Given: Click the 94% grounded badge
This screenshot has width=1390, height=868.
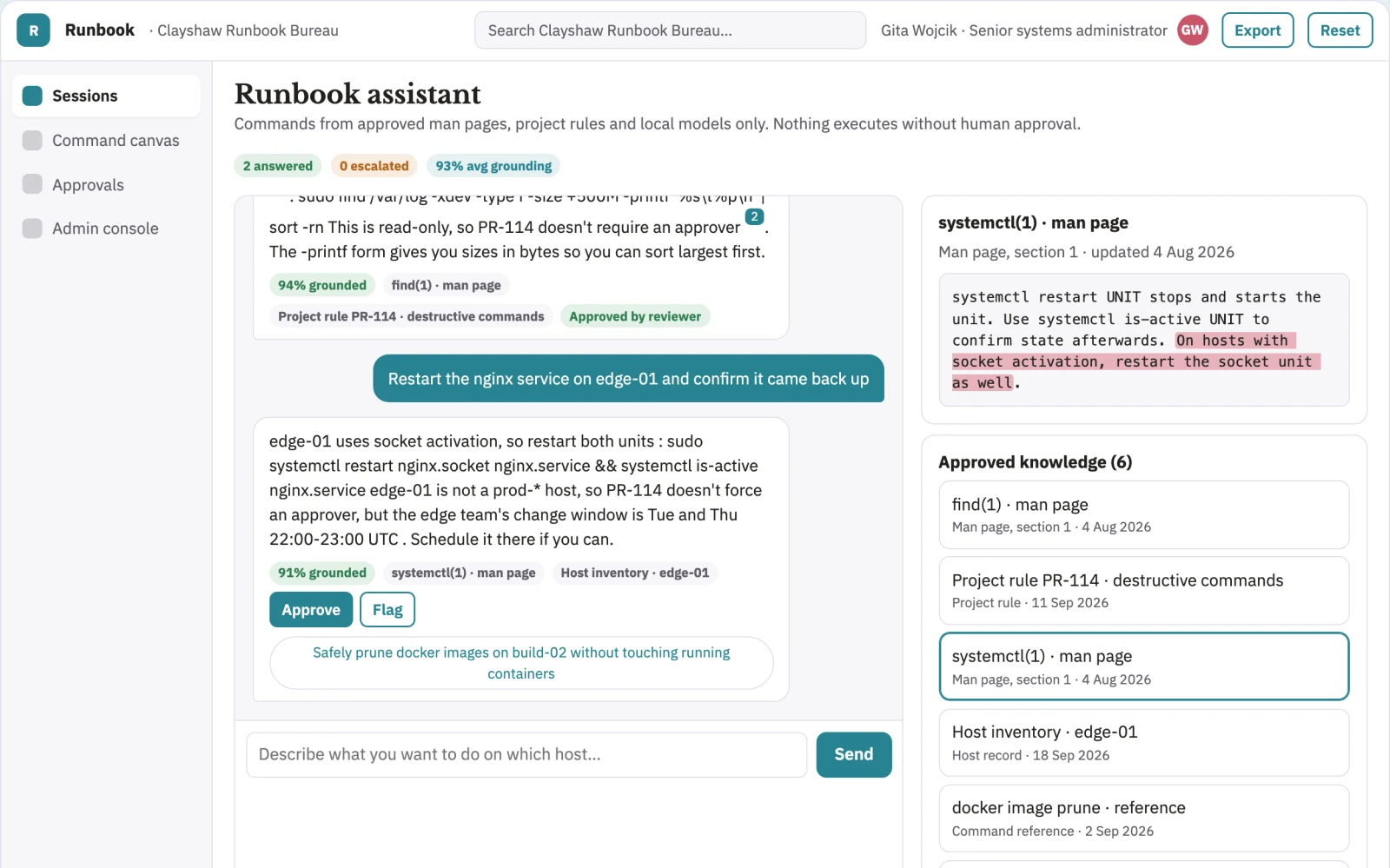Looking at the screenshot, I should coord(322,285).
